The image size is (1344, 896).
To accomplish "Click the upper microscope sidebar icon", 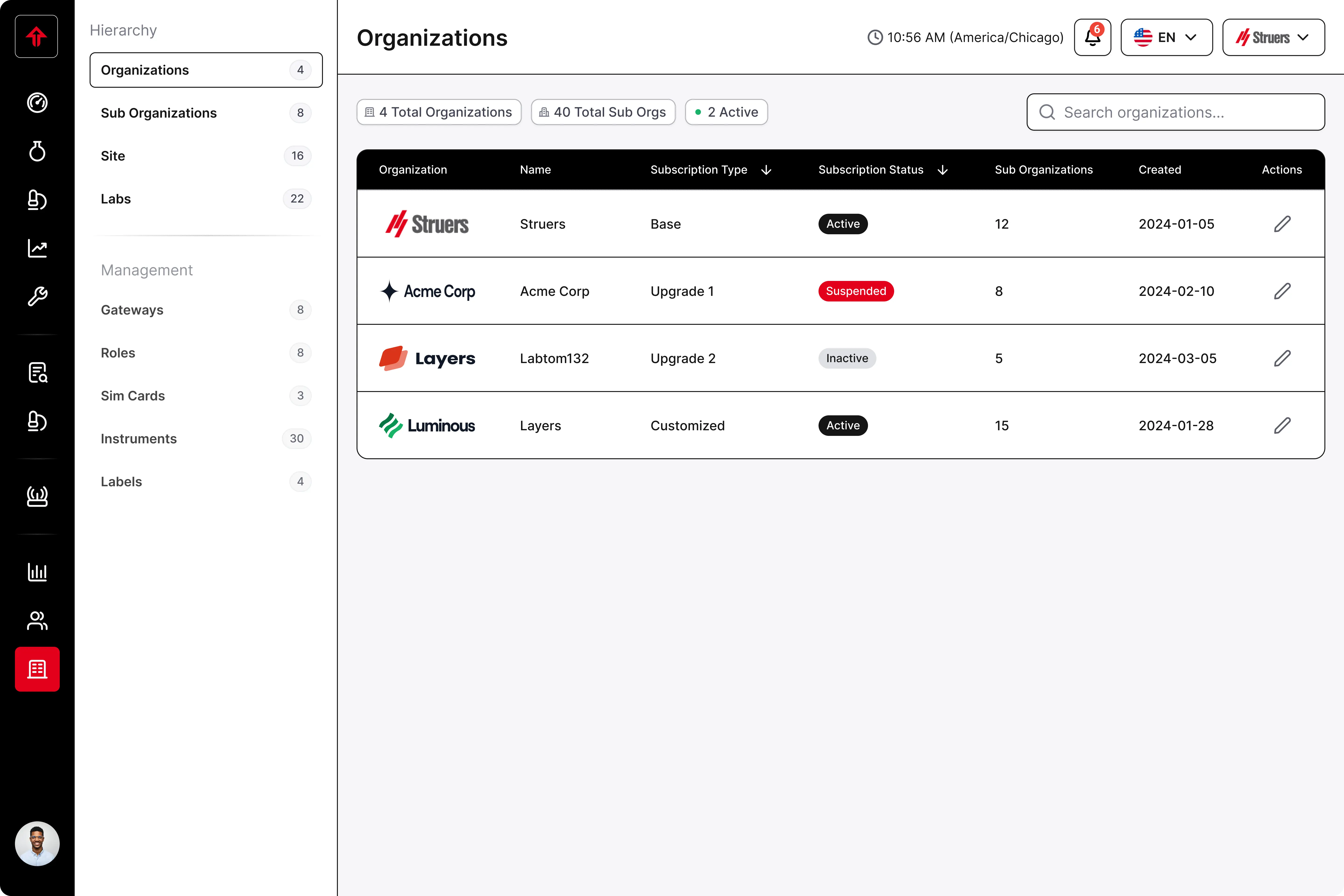I will 37,199.
